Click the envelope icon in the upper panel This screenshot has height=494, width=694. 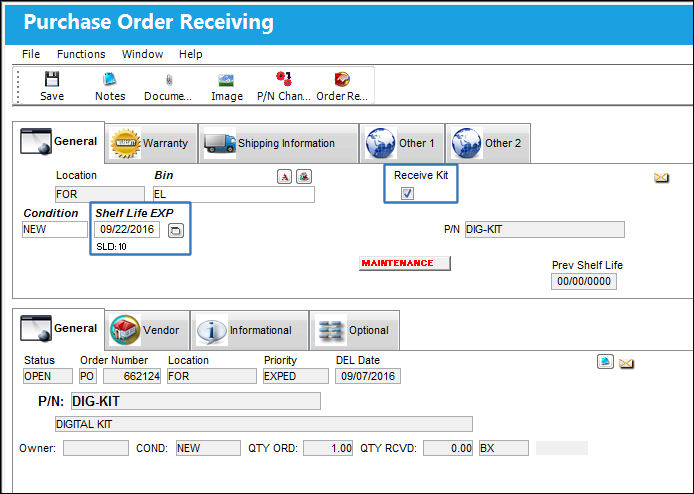pos(661,178)
